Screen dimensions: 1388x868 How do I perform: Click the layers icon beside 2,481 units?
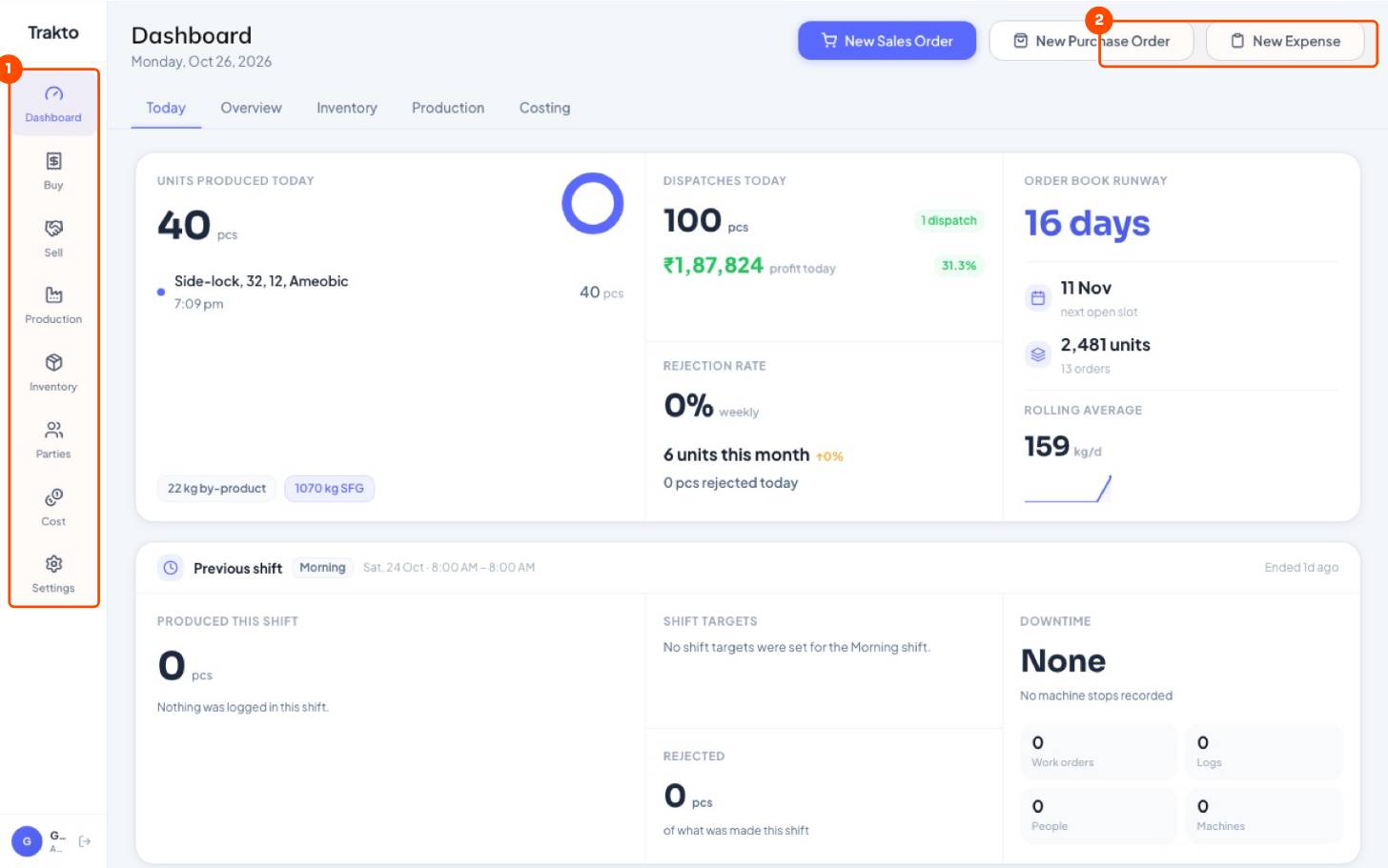1038,354
